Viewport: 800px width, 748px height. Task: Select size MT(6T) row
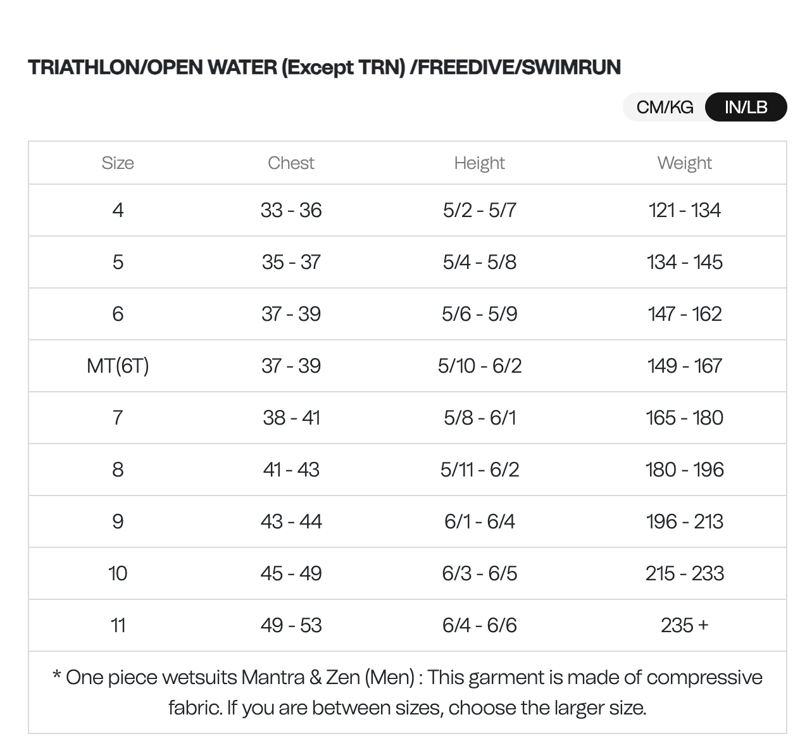coord(119,366)
